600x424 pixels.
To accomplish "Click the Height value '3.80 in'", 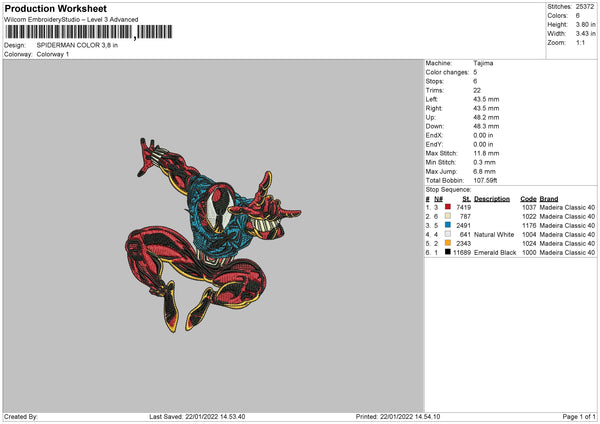I will click(585, 24).
